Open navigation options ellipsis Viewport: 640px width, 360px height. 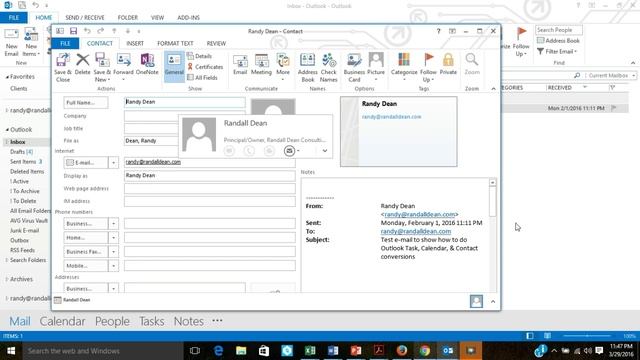pyautogui.click(x=217, y=321)
